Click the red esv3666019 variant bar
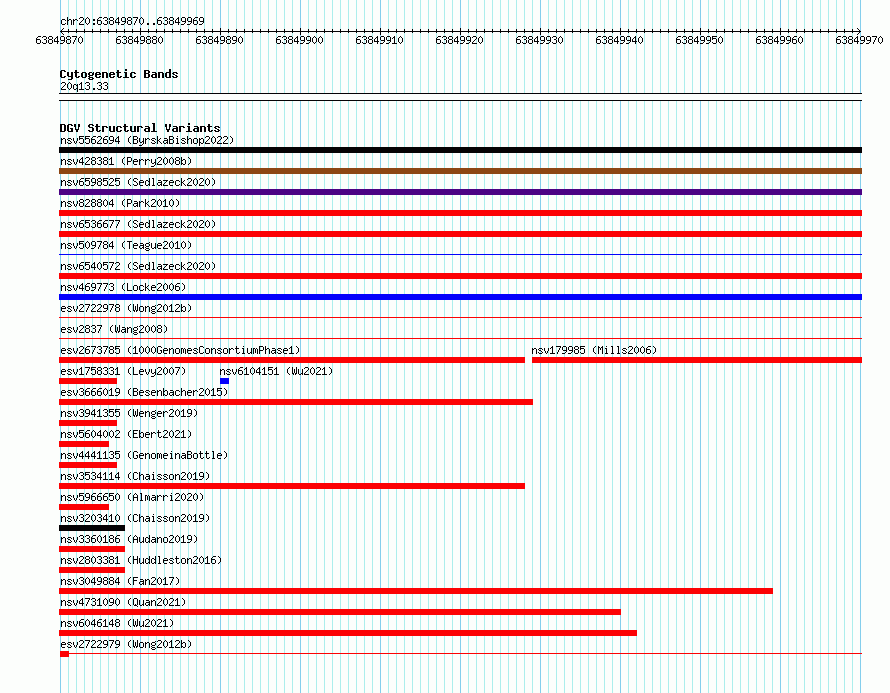The height and width of the screenshot is (693, 890). (x=296, y=402)
